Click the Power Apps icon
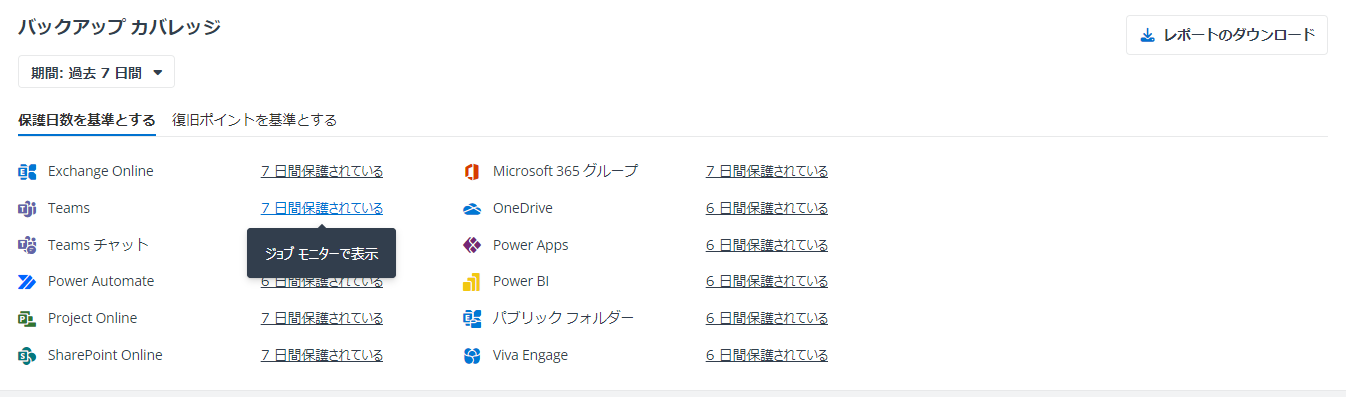1346x397 pixels. (x=472, y=245)
